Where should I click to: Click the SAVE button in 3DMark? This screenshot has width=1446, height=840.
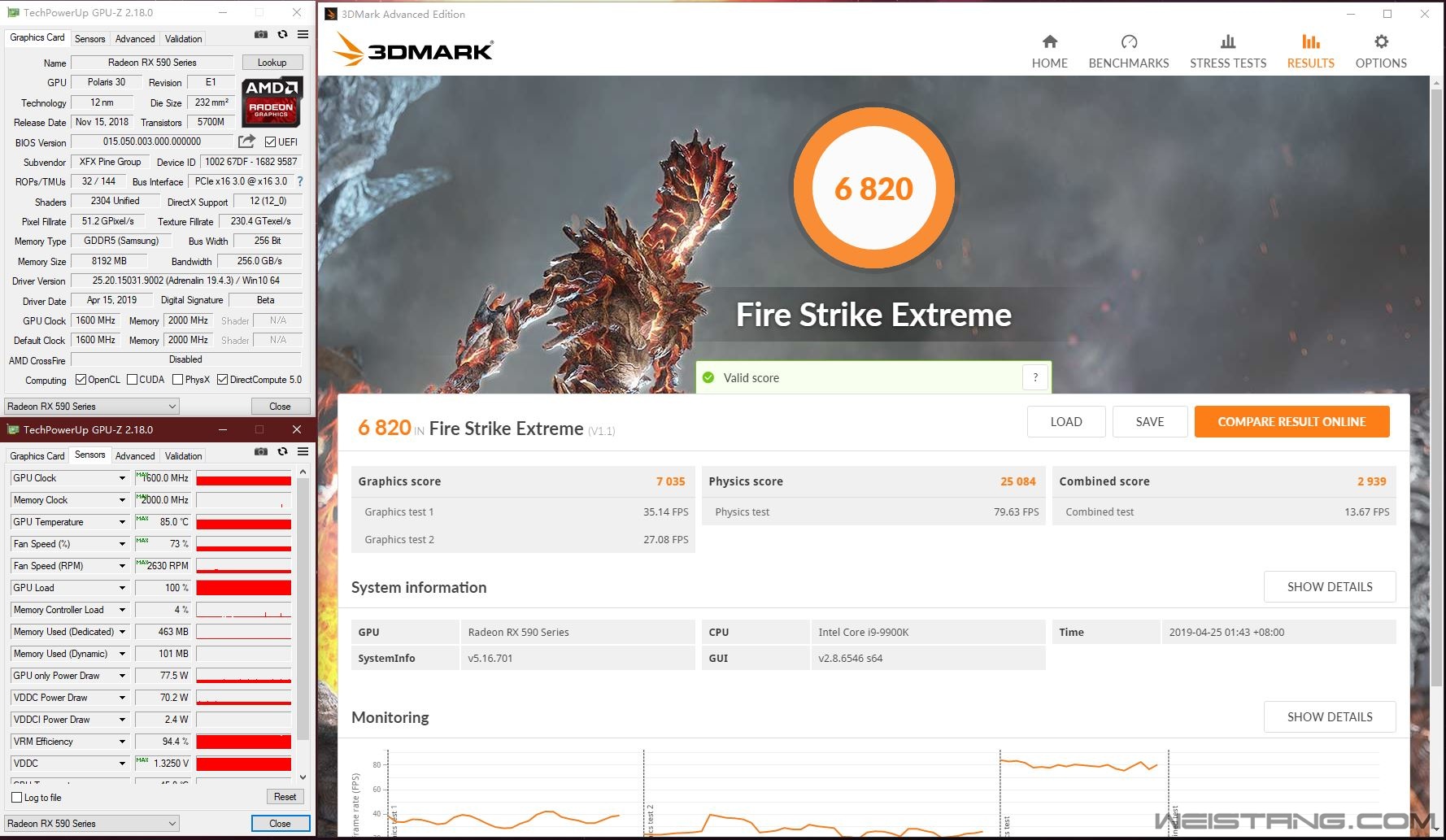pos(1150,421)
